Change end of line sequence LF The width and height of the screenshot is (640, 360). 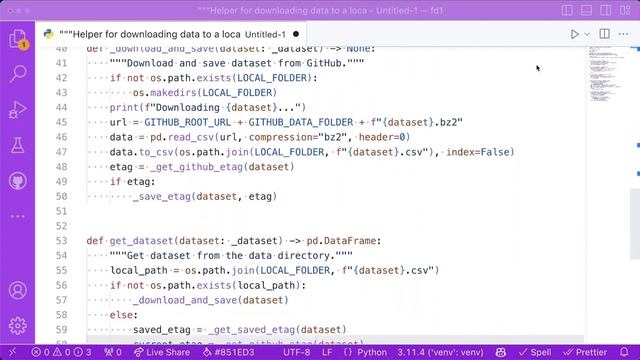pos(327,352)
